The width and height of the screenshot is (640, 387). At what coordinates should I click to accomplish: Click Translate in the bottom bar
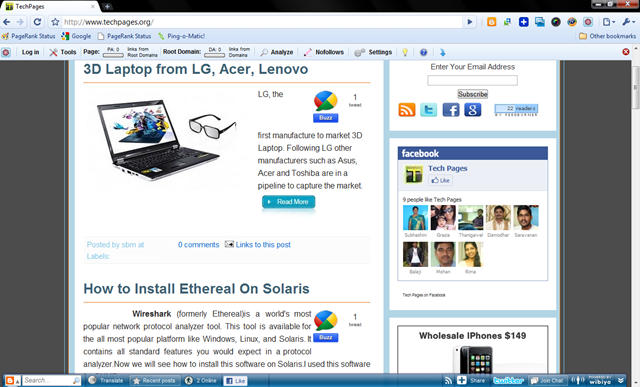106,380
